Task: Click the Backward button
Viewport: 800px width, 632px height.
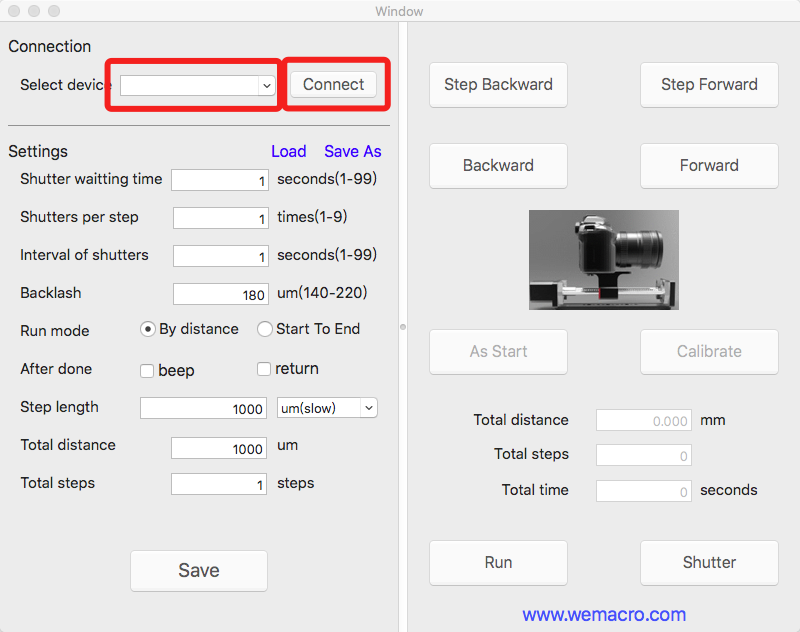Action: point(498,166)
